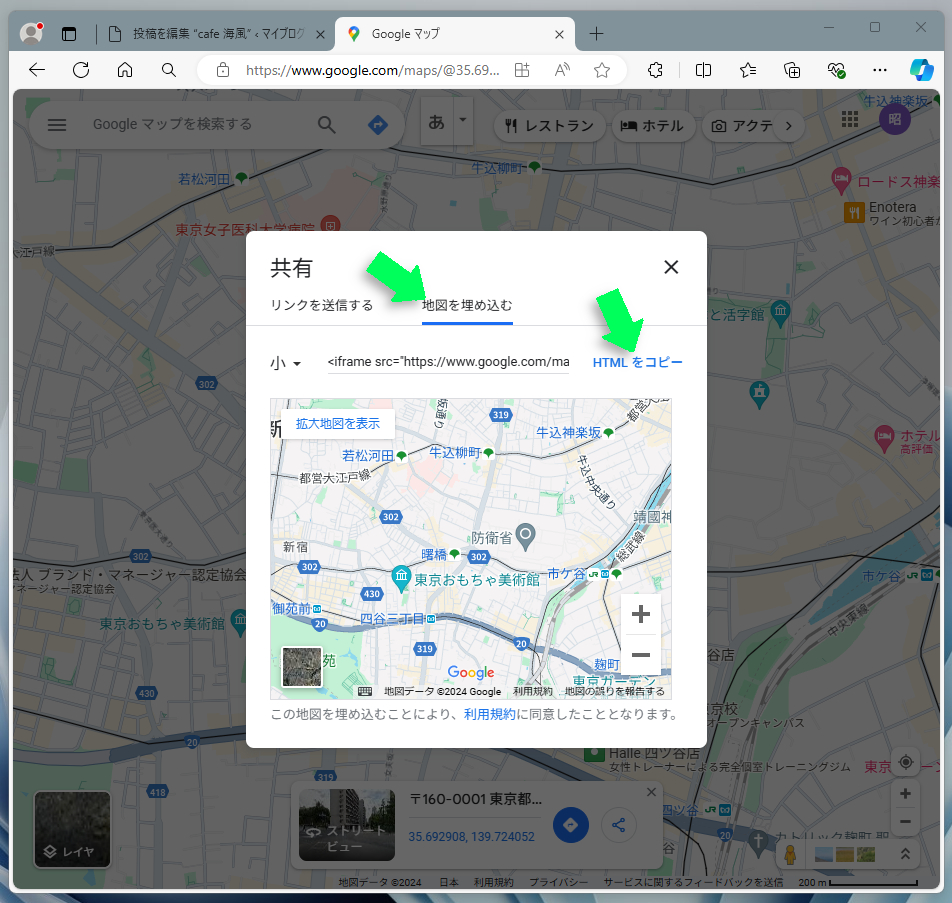Image resolution: width=952 pixels, height=903 pixels.
Task: Click the Google Maps search magnifier
Action: pos(327,125)
